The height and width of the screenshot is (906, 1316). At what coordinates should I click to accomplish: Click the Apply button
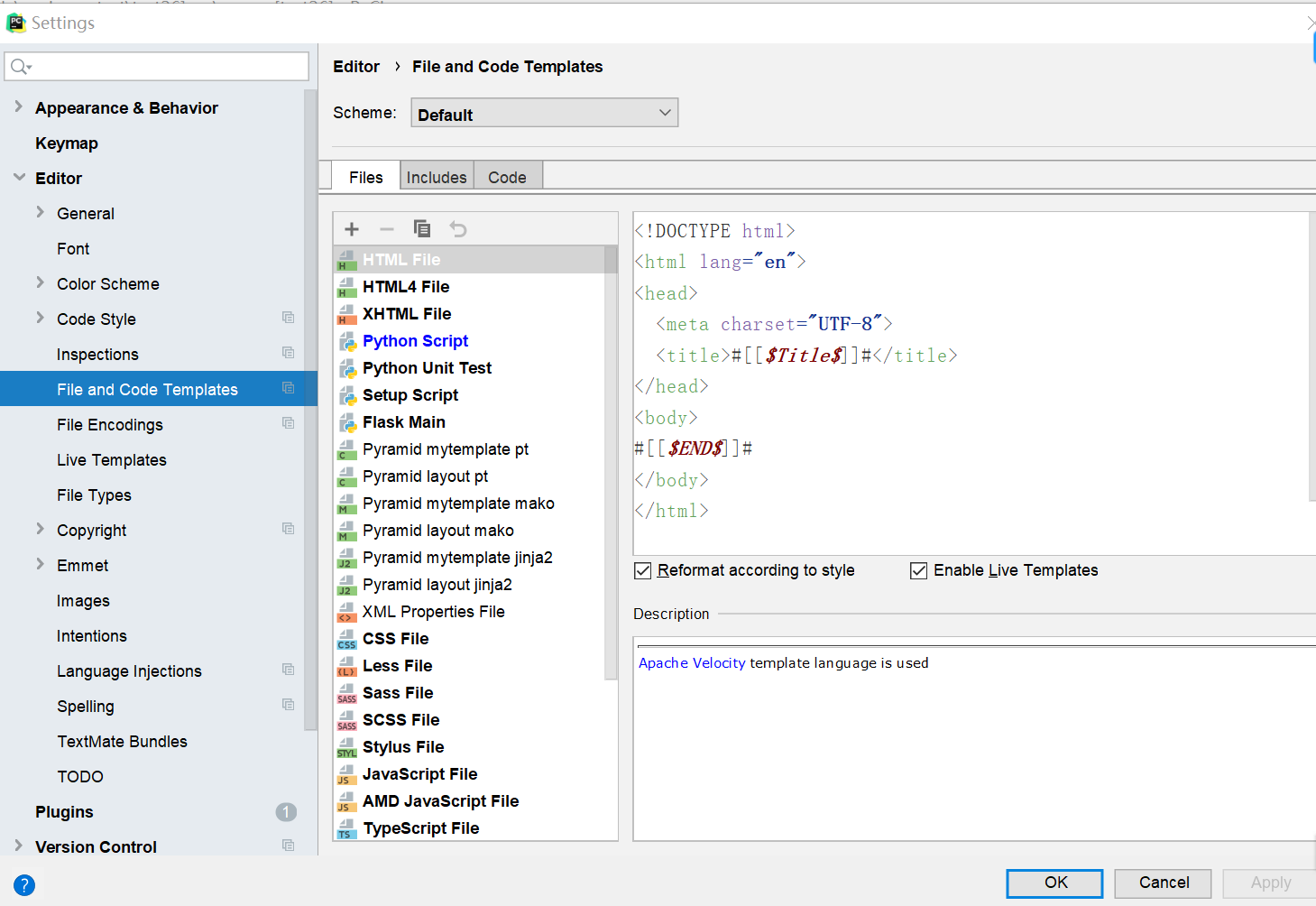(1270, 883)
